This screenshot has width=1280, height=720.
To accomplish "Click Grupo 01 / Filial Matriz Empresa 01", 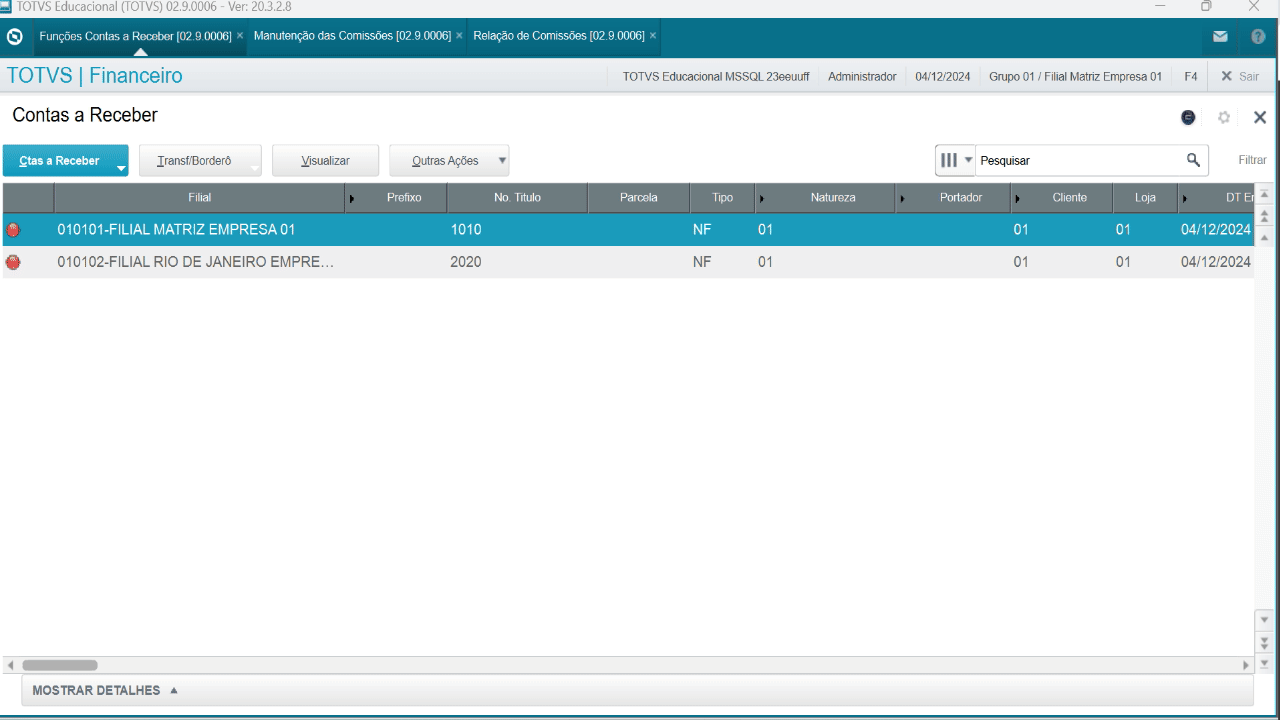I will click(x=1075, y=76).
